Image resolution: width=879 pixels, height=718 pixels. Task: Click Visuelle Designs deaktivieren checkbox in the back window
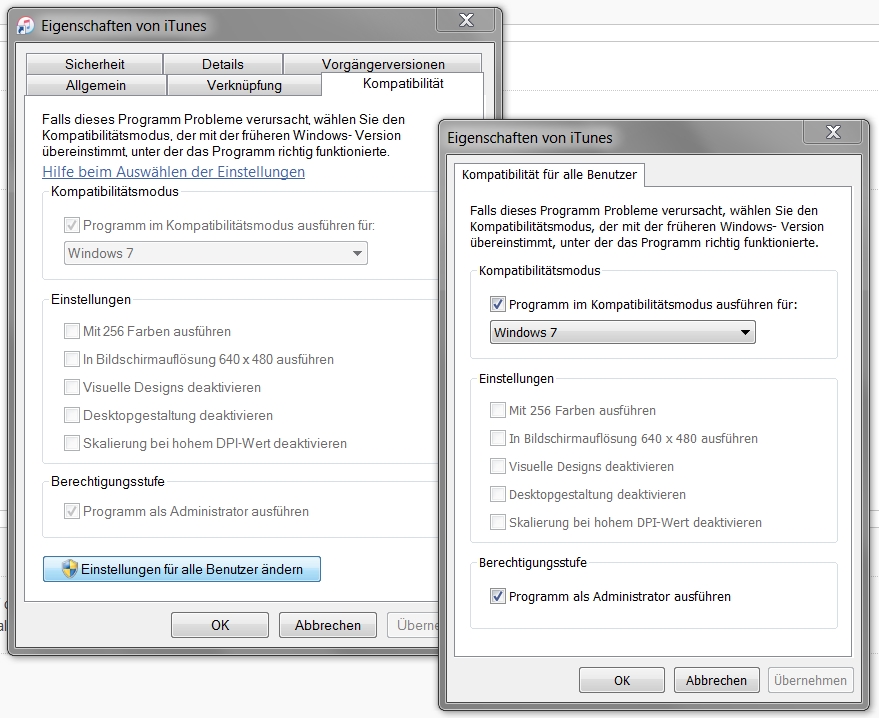point(72,387)
